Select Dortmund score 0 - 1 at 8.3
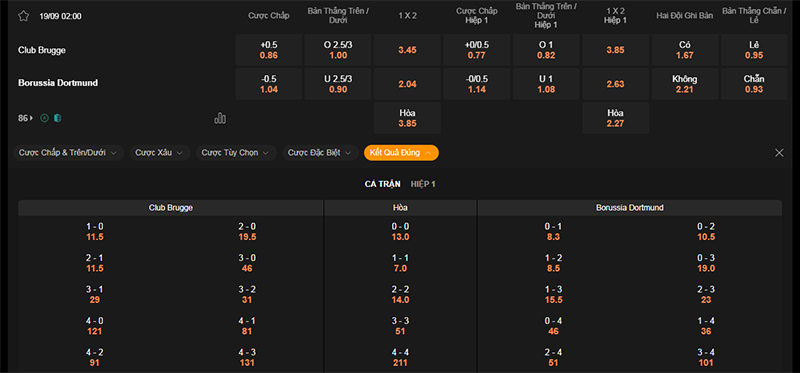The width and height of the screenshot is (800, 373). 553,232
